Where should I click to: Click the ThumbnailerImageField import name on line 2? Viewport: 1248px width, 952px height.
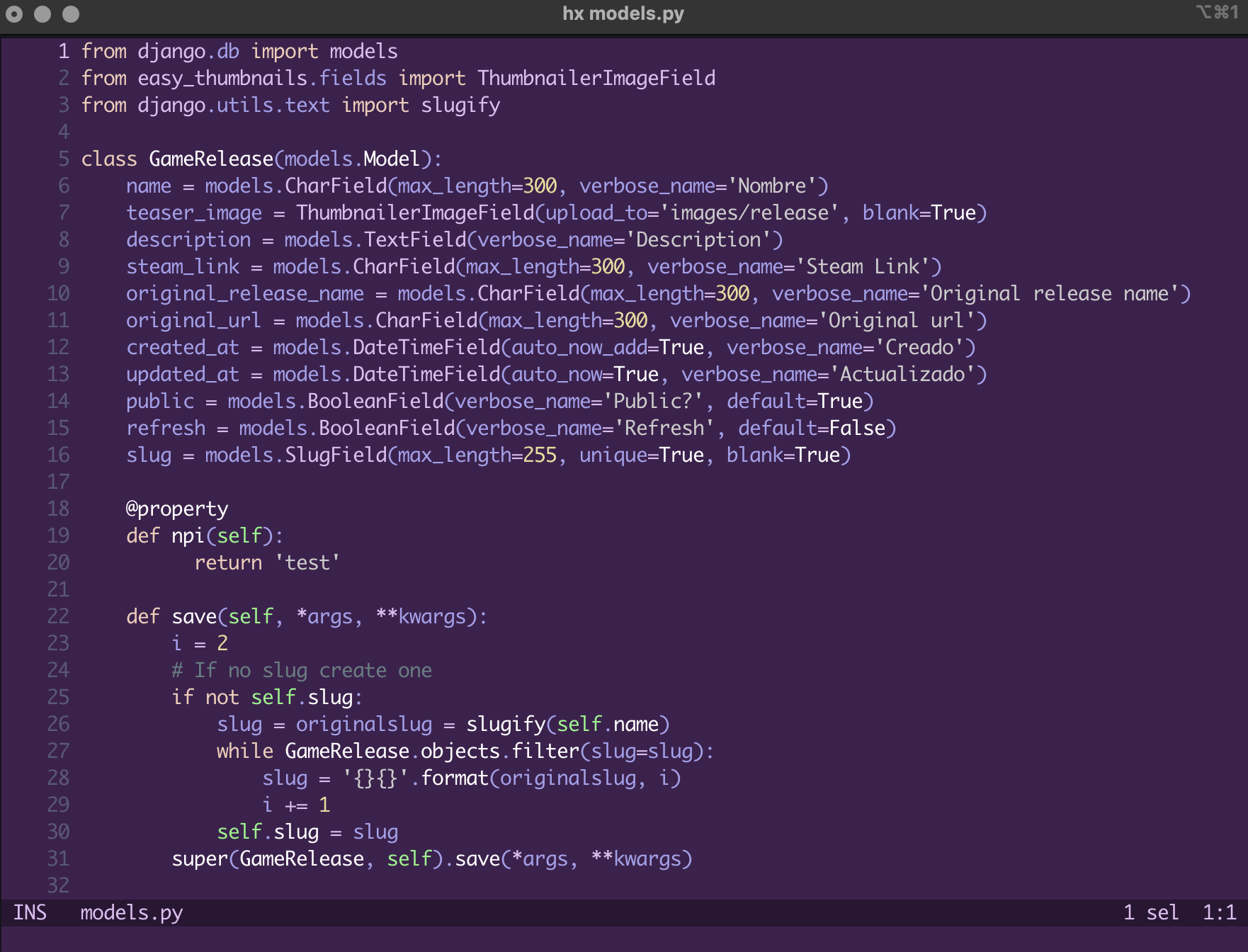click(x=596, y=78)
